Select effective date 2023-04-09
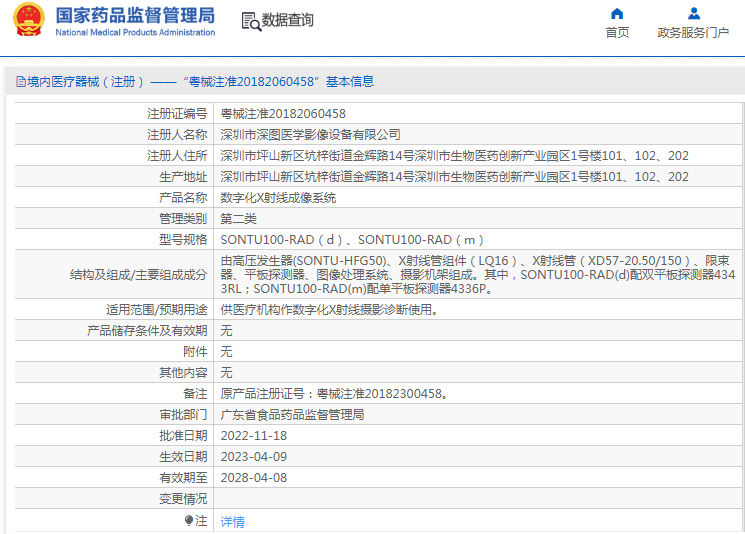Image resolution: width=745 pixels, height=534 pixels. (x=254, y=457)
